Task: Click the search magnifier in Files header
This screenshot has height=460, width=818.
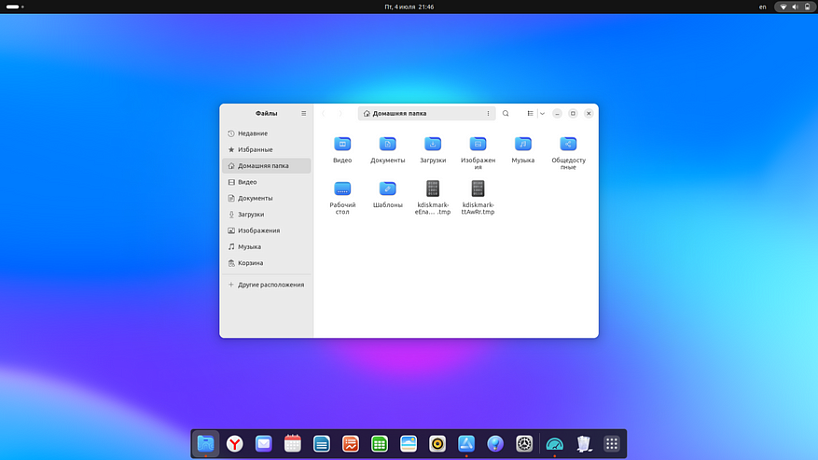Action: tap(506, 114)
